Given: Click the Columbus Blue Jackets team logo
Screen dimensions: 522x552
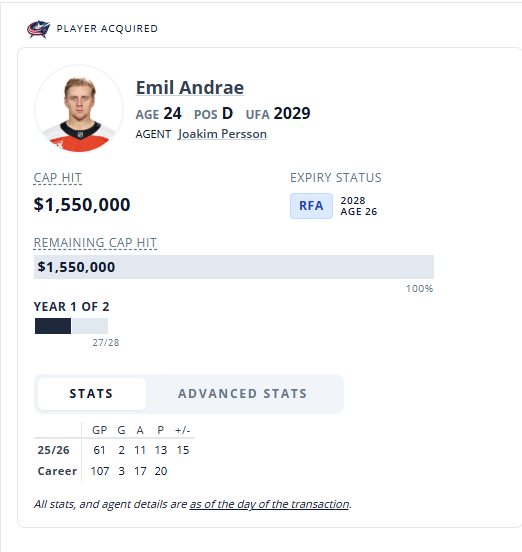Looking at the screenshot, I should (38, 29).
